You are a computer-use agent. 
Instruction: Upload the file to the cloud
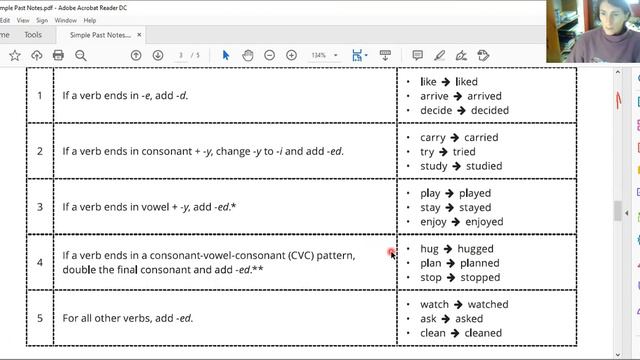coord(37,56)
